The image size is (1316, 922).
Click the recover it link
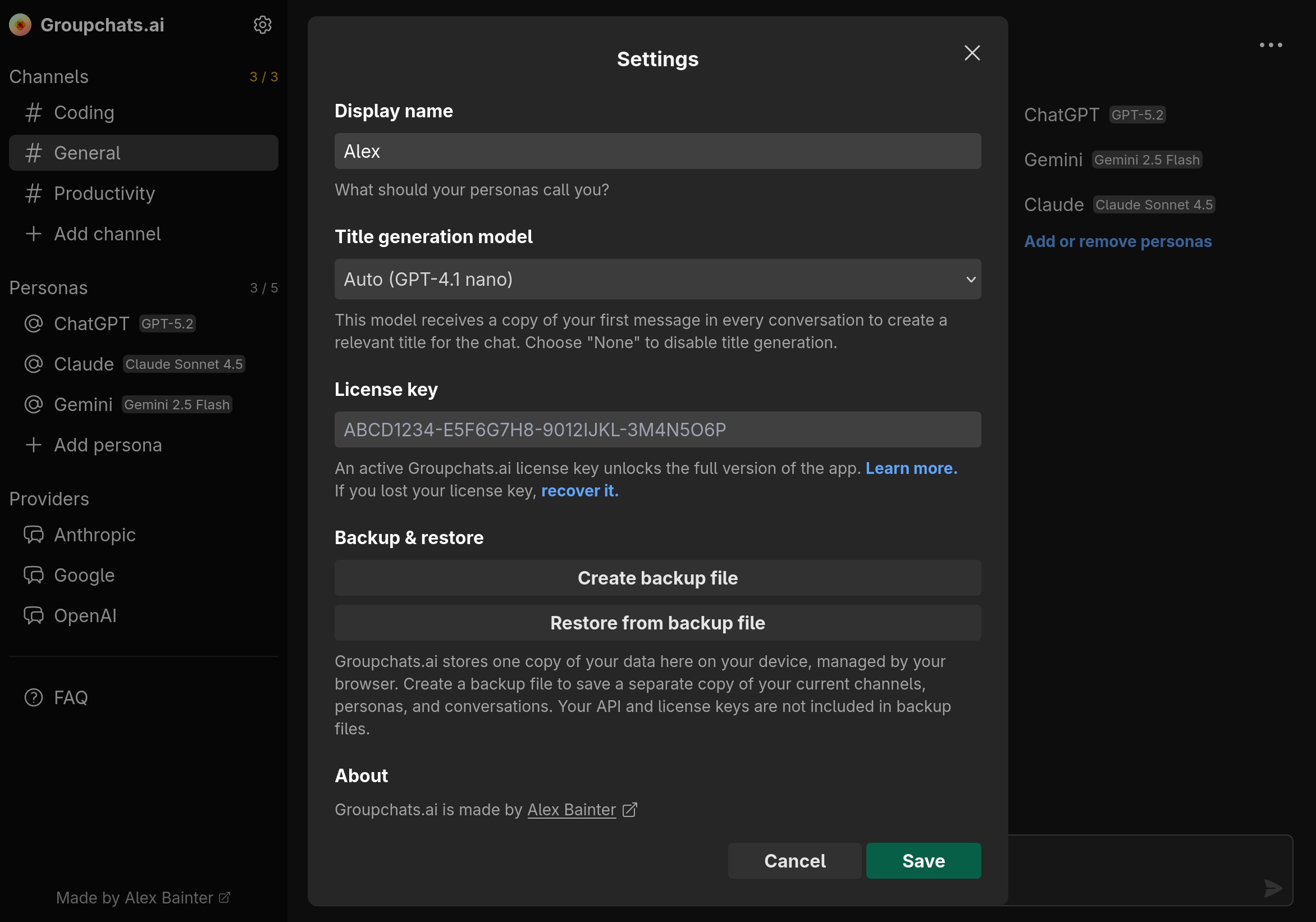[579, 491]
